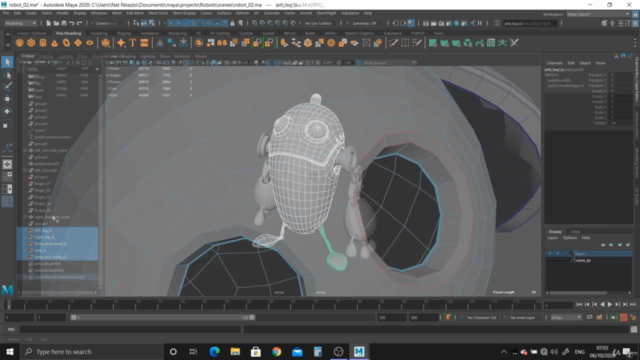Toggle Four View layout button
Viewport: 640px width, 360px height.
pos(7,177)
